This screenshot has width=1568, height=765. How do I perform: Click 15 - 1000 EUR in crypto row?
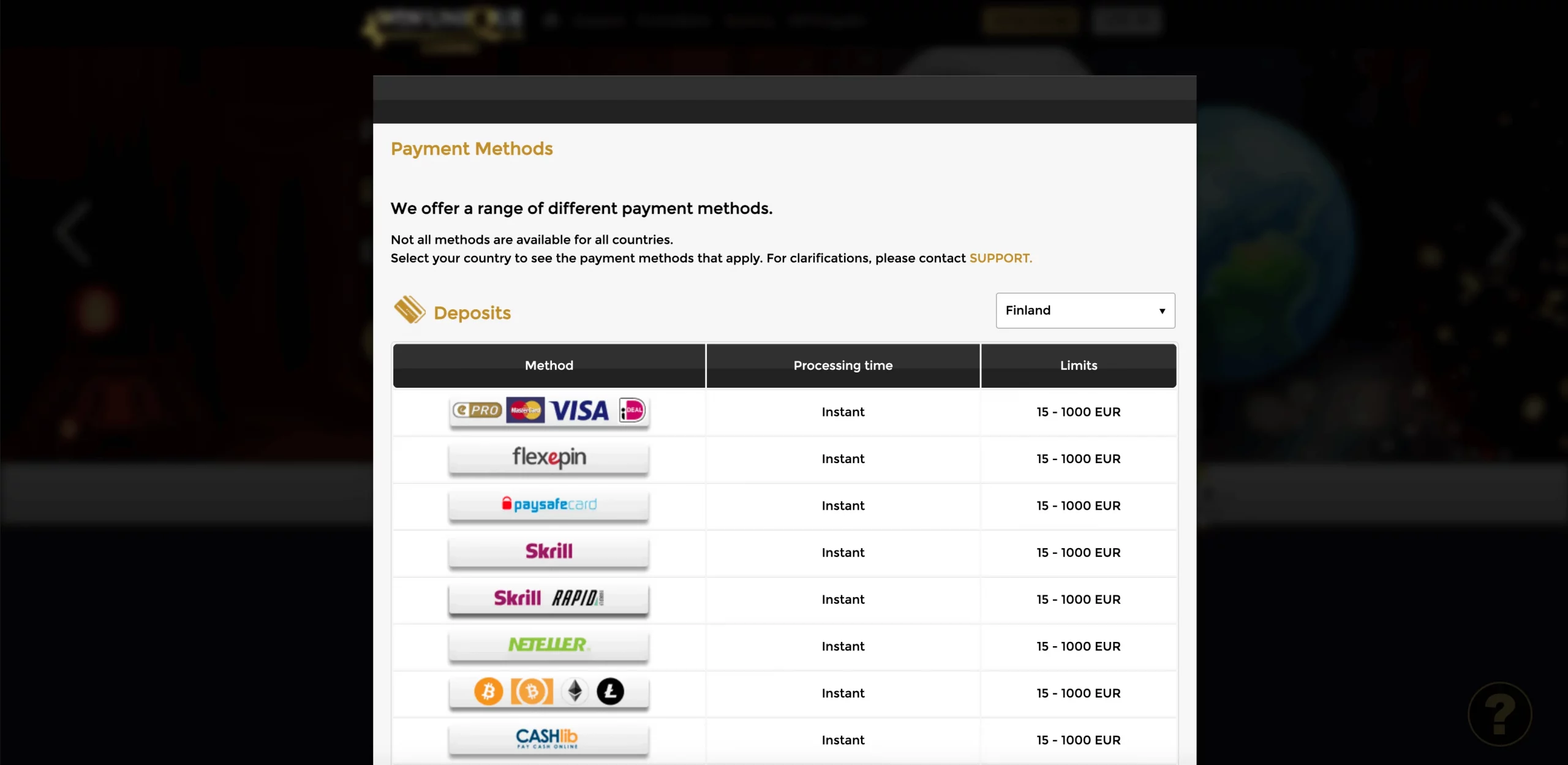[1079, 693]
